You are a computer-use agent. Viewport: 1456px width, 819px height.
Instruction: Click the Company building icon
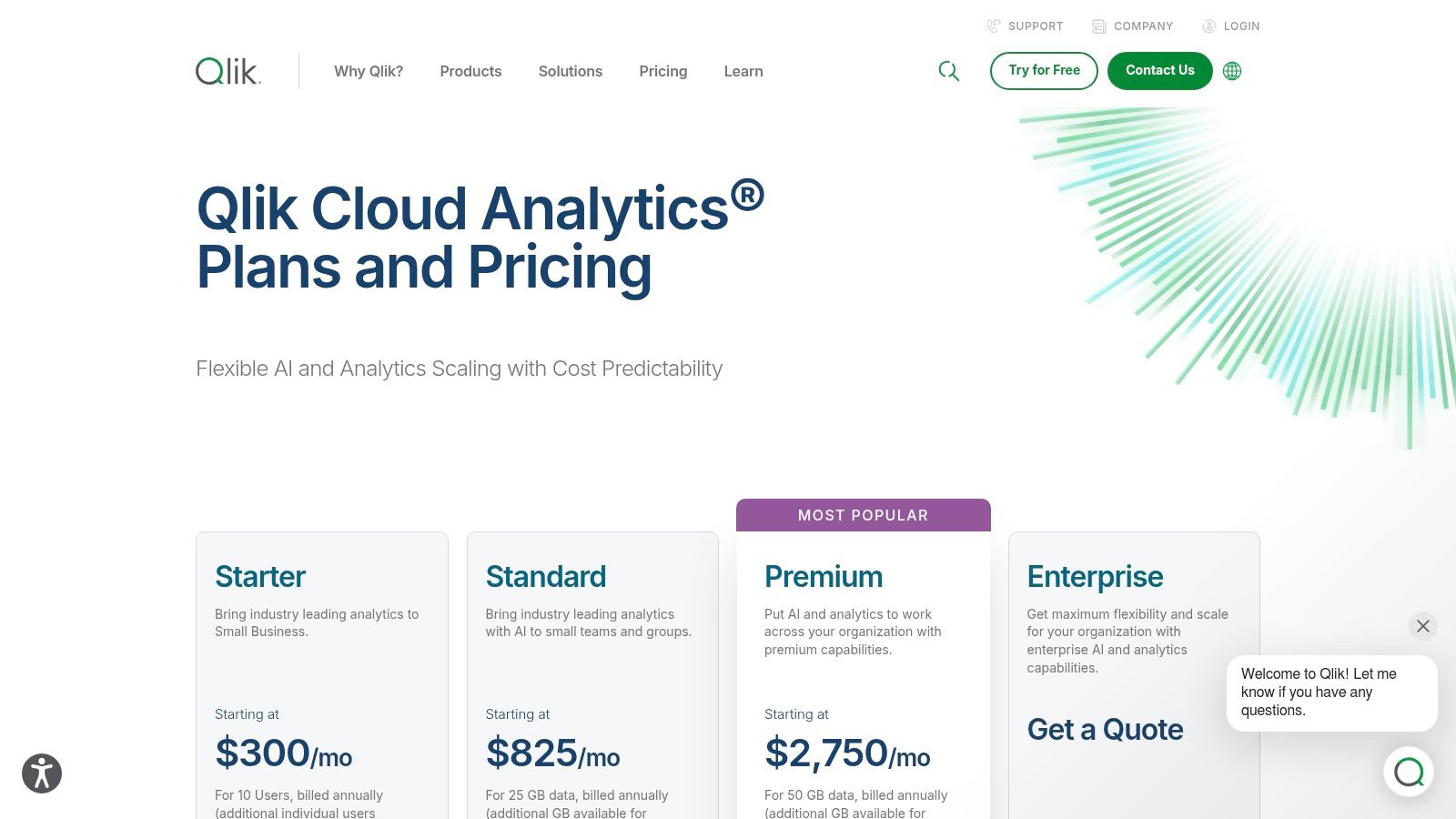click(x=1098, y=25)
